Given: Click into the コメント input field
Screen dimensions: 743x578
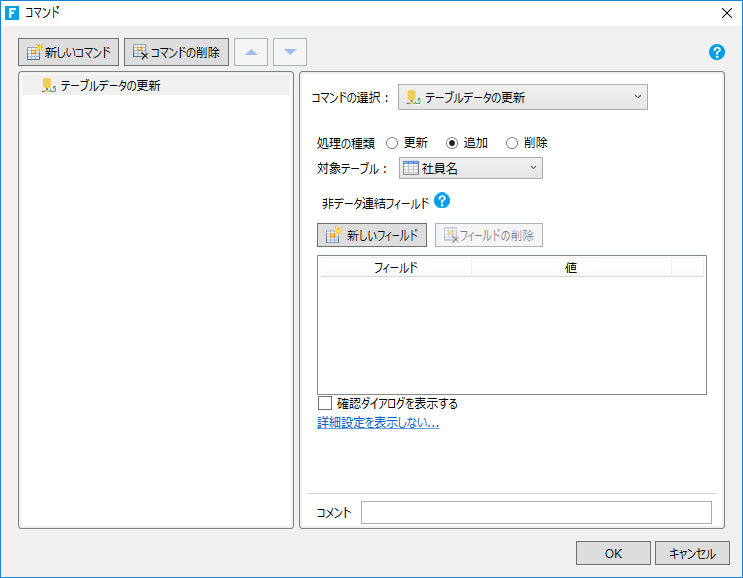Looking at the screenshot, I should click(x=536, y=513).
